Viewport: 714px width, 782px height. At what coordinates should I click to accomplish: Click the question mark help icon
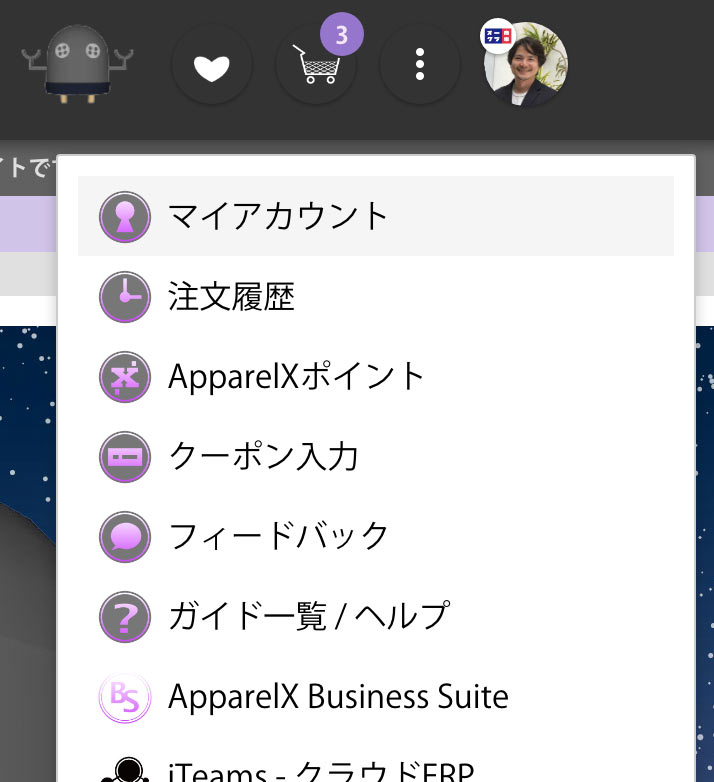point(125,617)
